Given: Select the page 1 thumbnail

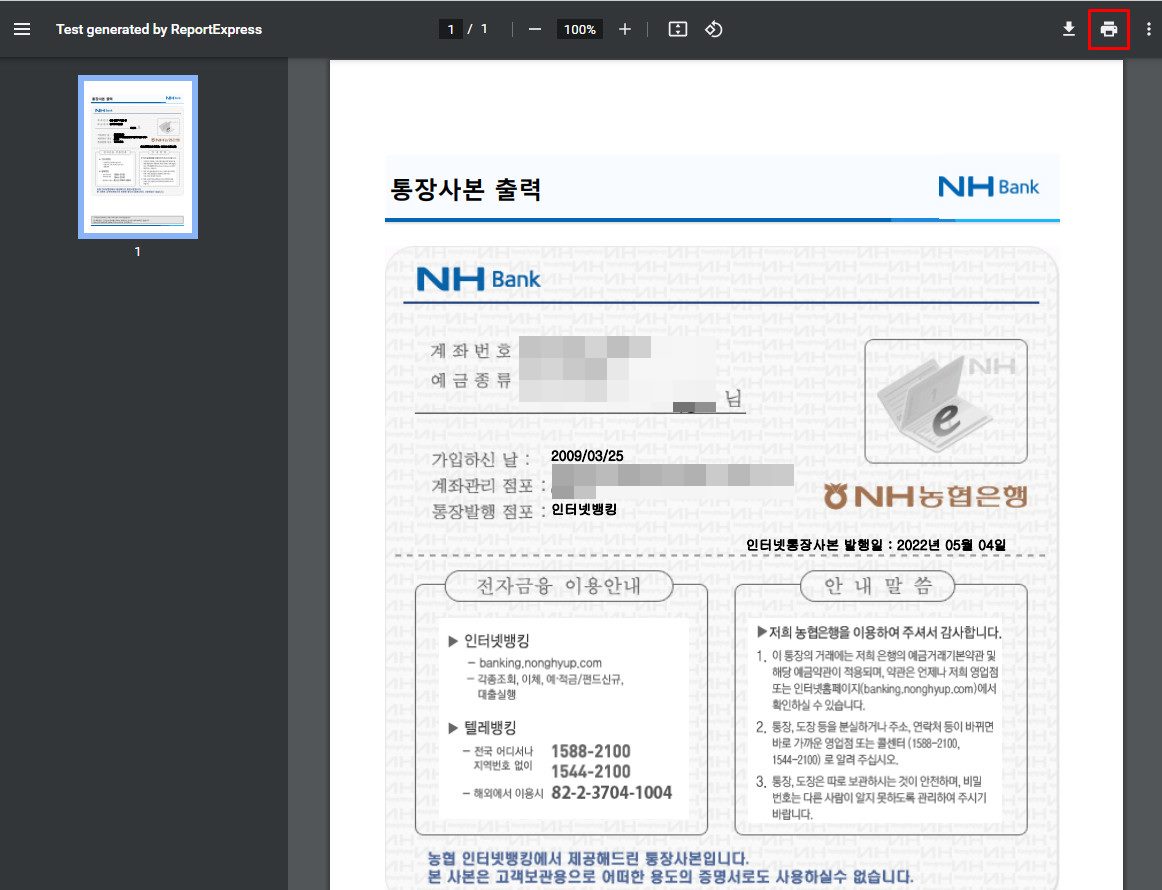Looking at the screenshot, I should [138, 157].
